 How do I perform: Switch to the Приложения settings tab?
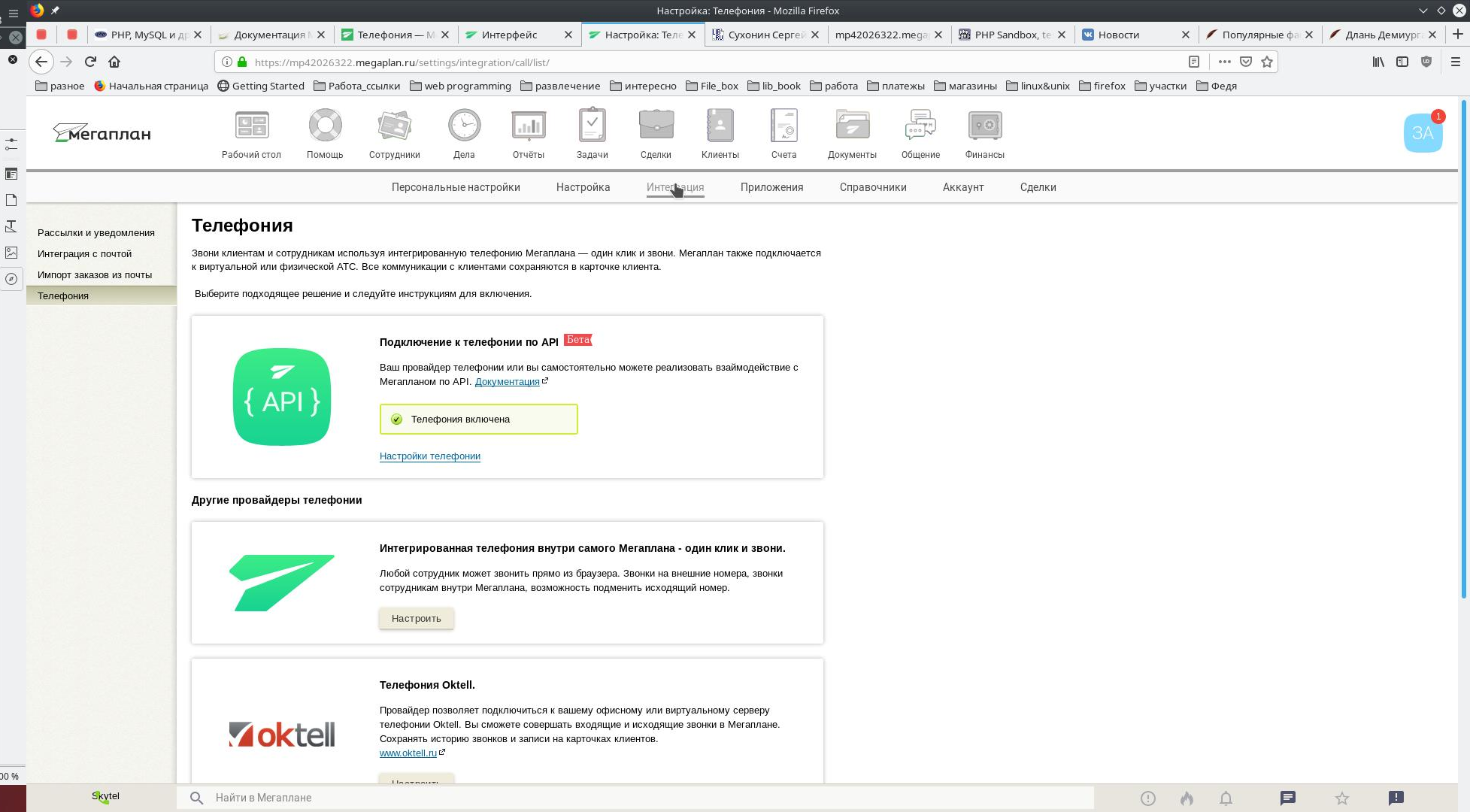click(771, 187)
